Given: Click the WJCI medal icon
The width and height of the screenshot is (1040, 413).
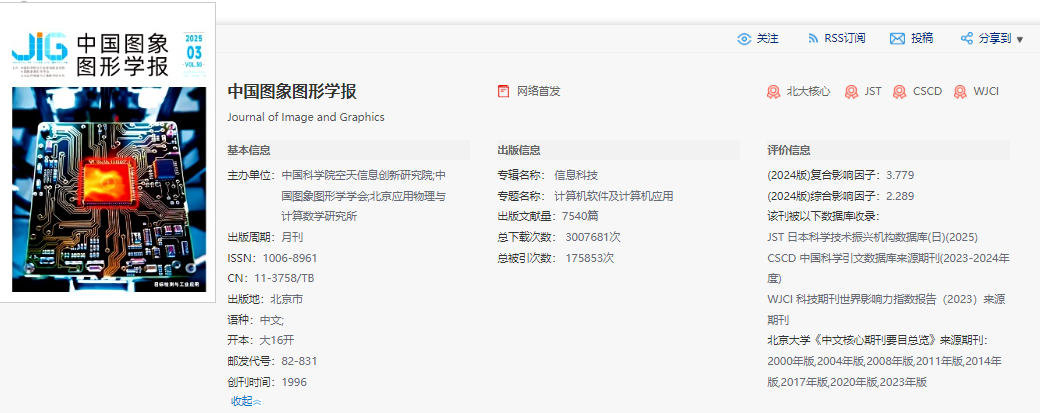Looking at the screenshot, I should click(x=960, y=91).
